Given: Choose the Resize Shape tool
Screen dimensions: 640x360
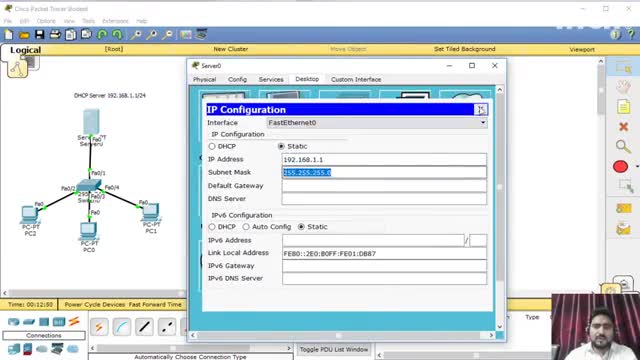Looking at the screenshot, I should (x=625, y=186).
